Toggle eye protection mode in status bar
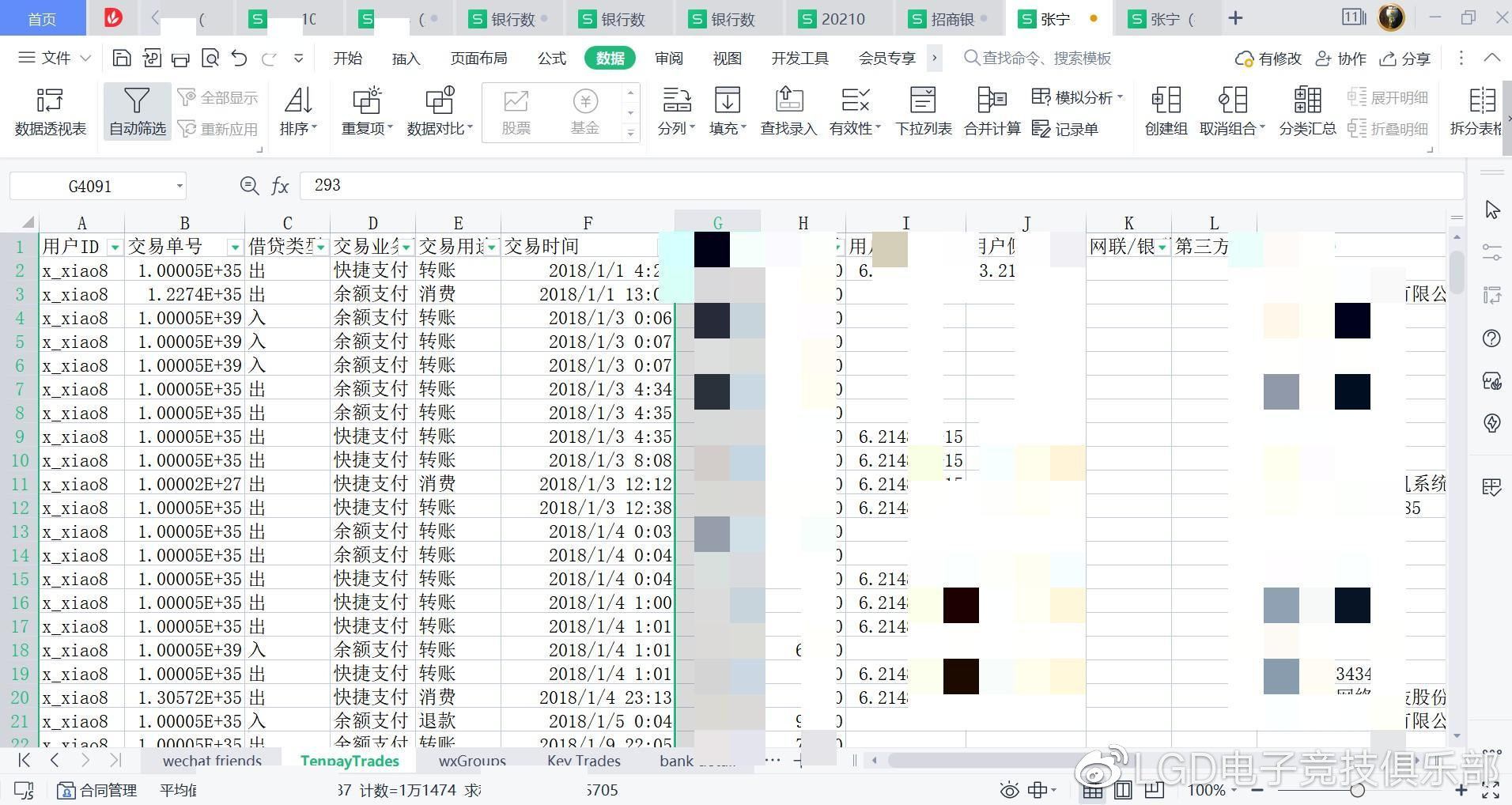 coord(1009,790)
